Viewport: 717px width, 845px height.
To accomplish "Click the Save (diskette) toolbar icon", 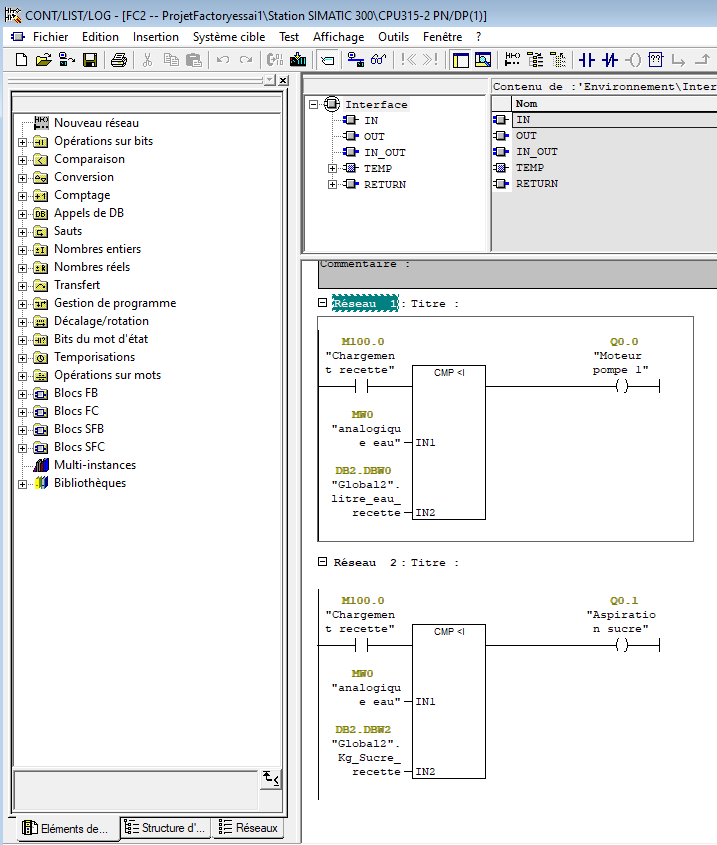I will [x=89, y=60].
